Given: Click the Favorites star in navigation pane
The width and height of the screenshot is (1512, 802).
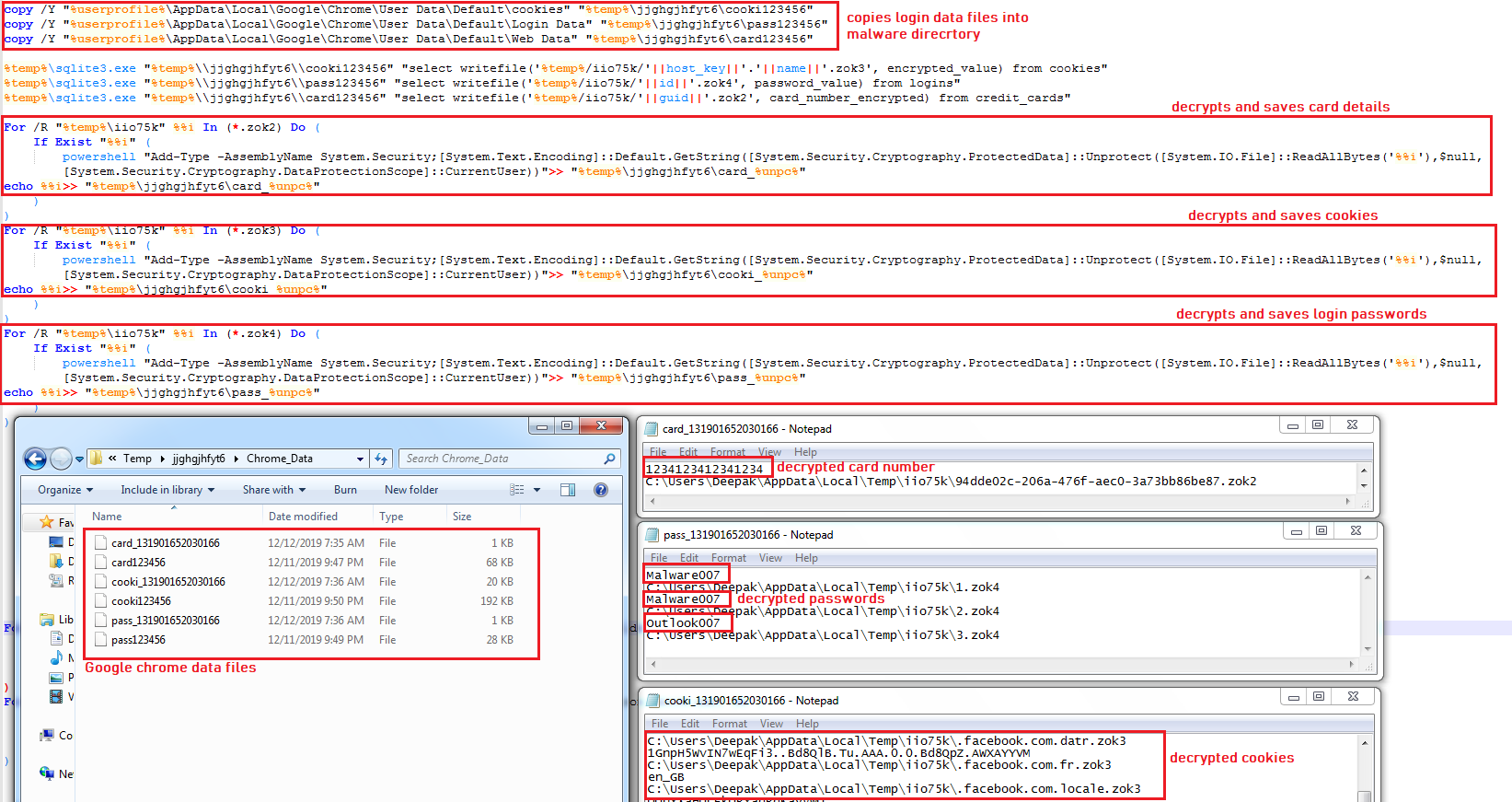Looking at the screenshot, I should click(47, 522).
